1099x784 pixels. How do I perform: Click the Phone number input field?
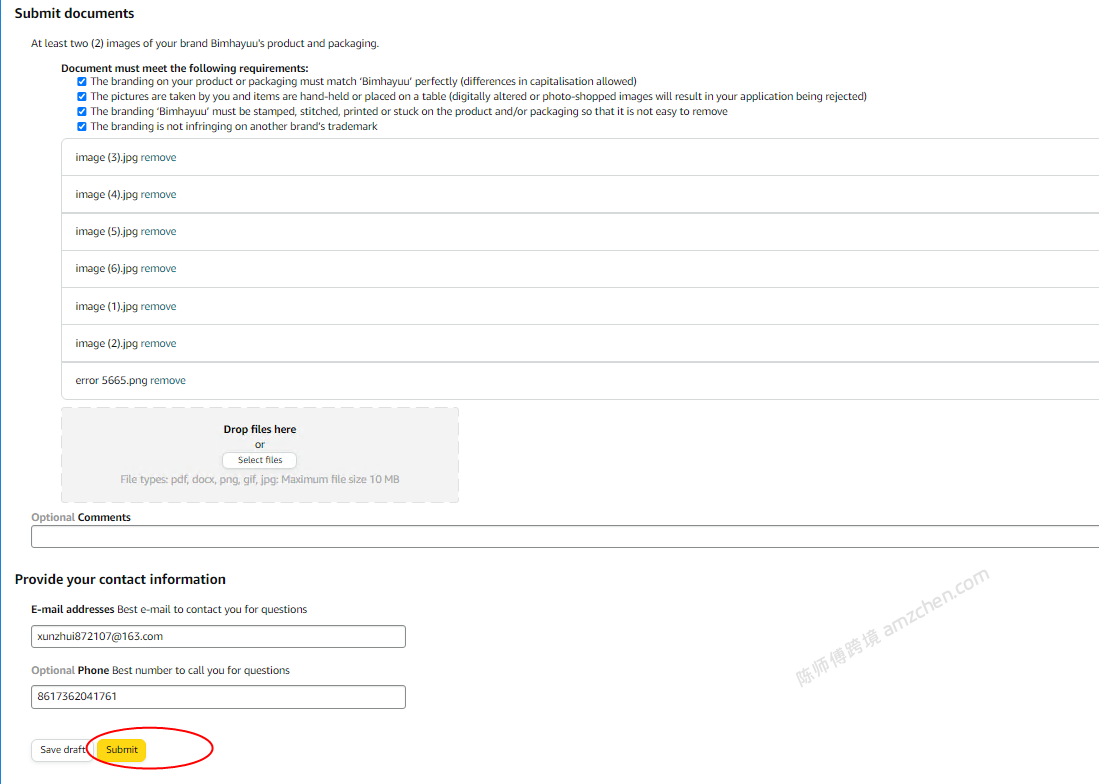pyautogui.click(x=218, y=697)
